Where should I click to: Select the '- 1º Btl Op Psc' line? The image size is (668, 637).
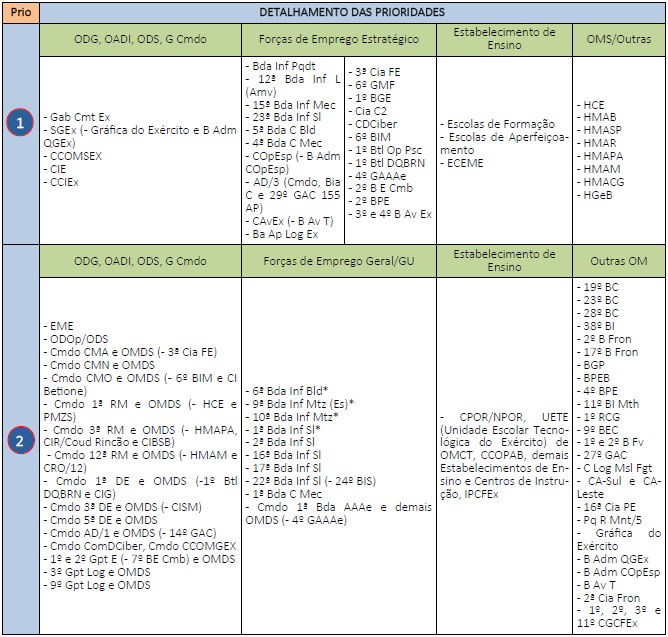pos(385,150)
